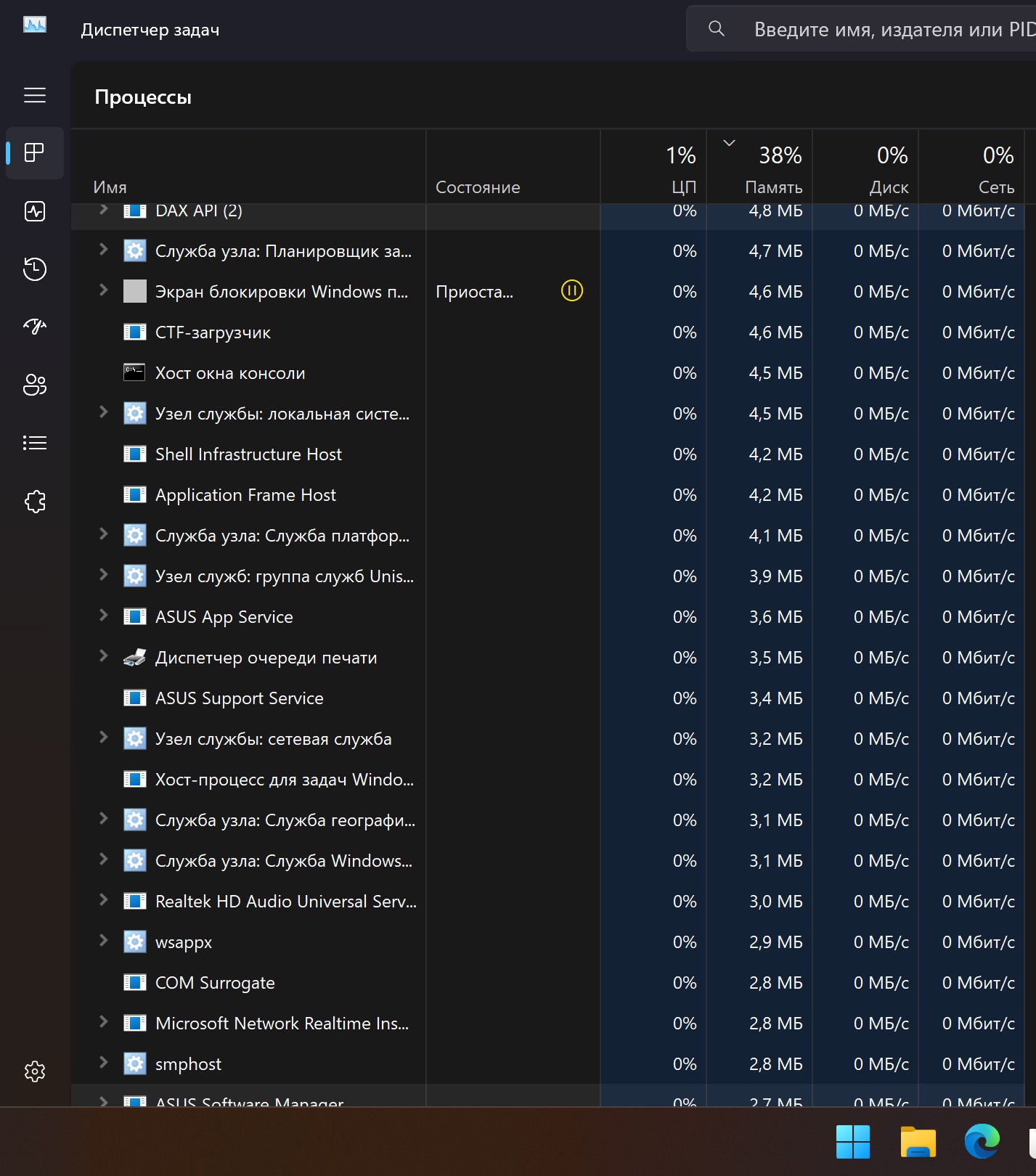Screen dimensions: 1036x1176
Task: Sort by the Сеть column header
Action: [x=971, y=167]
